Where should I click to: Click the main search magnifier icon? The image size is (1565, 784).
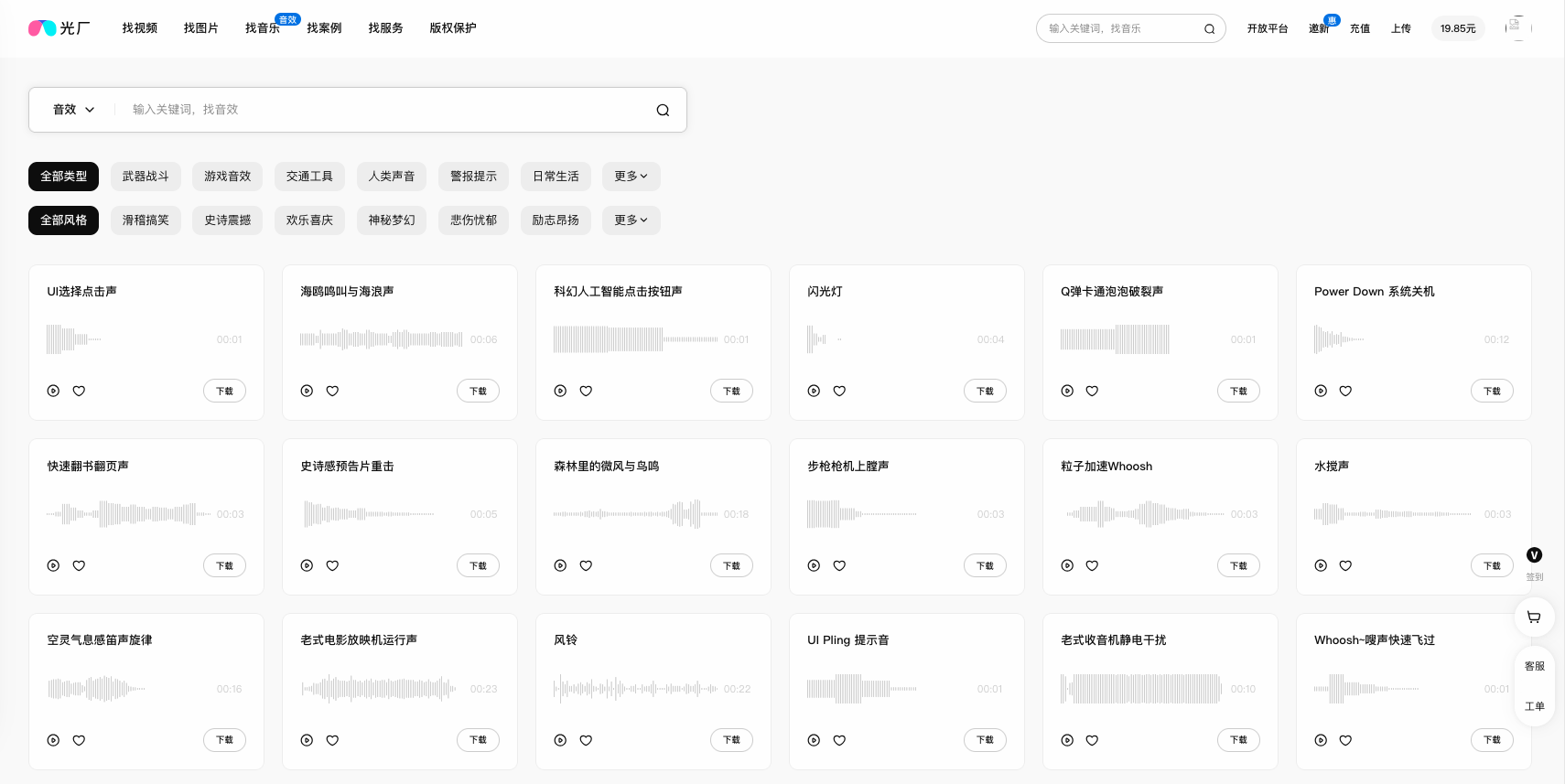point(663,110)
